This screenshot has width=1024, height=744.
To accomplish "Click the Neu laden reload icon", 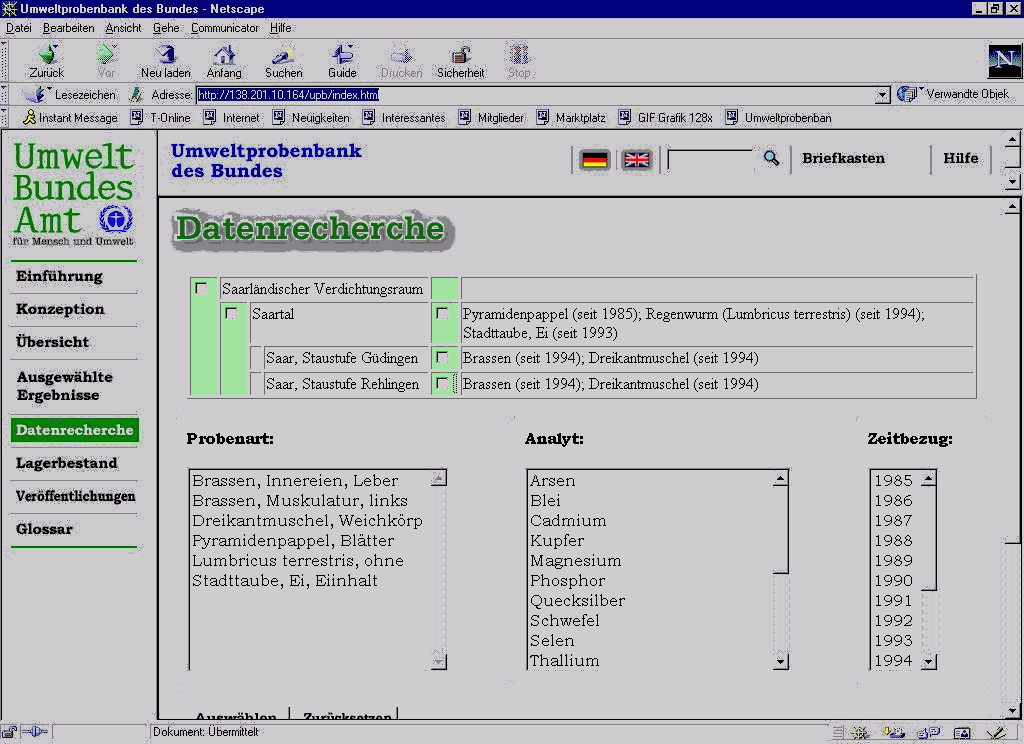I will [x=165, y=55].
